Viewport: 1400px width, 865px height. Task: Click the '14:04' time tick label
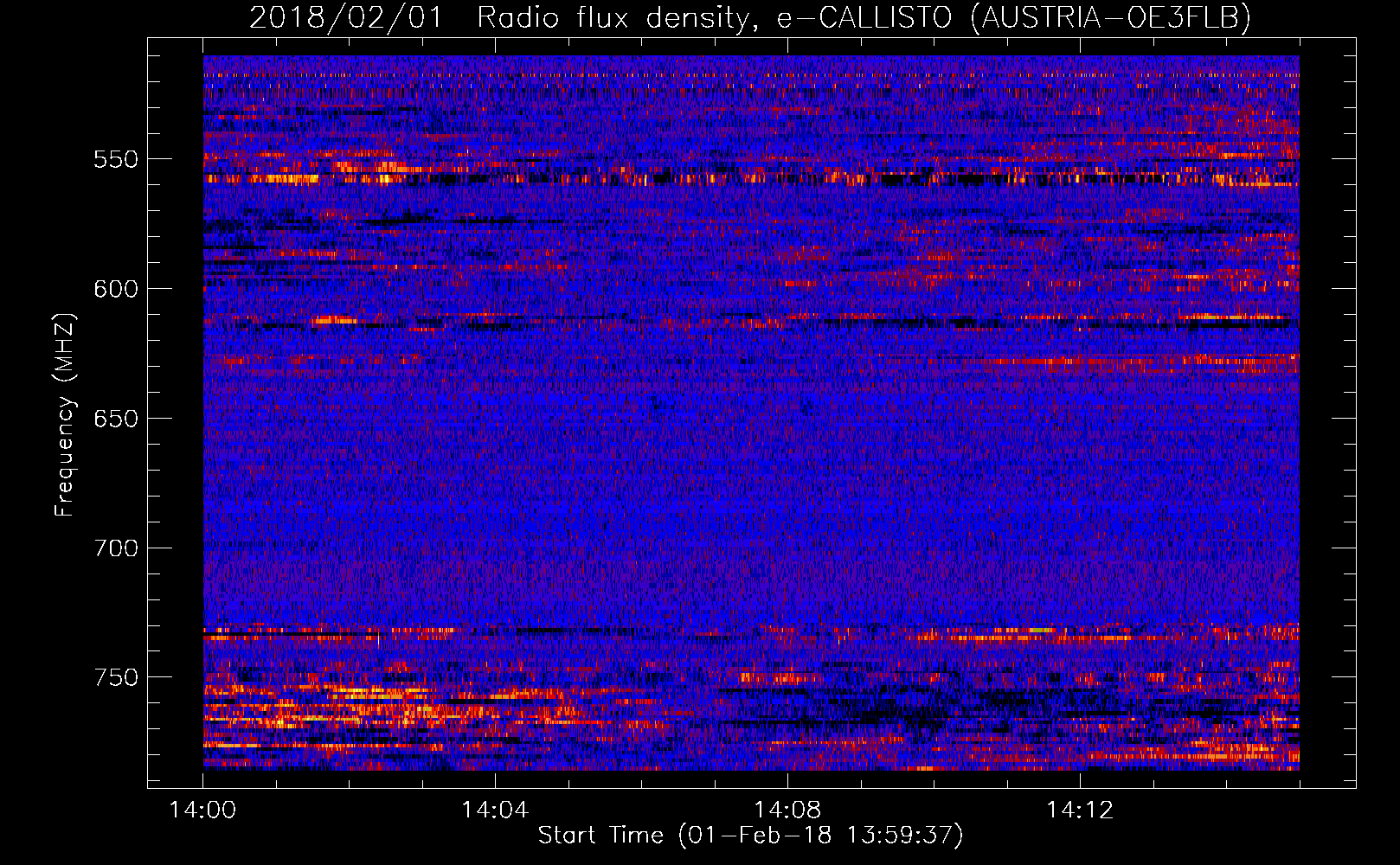click(x=495, y=811)
